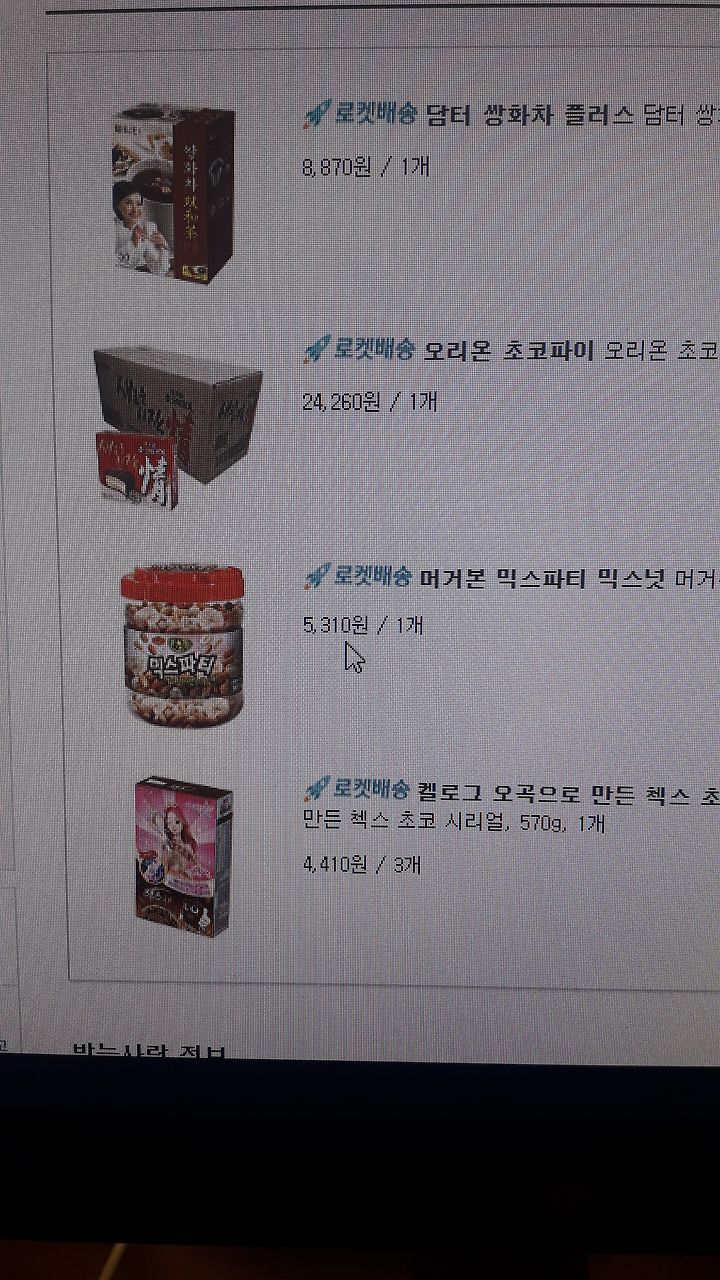Click the 4,410원 / 3개 price text

pos(361,863)
